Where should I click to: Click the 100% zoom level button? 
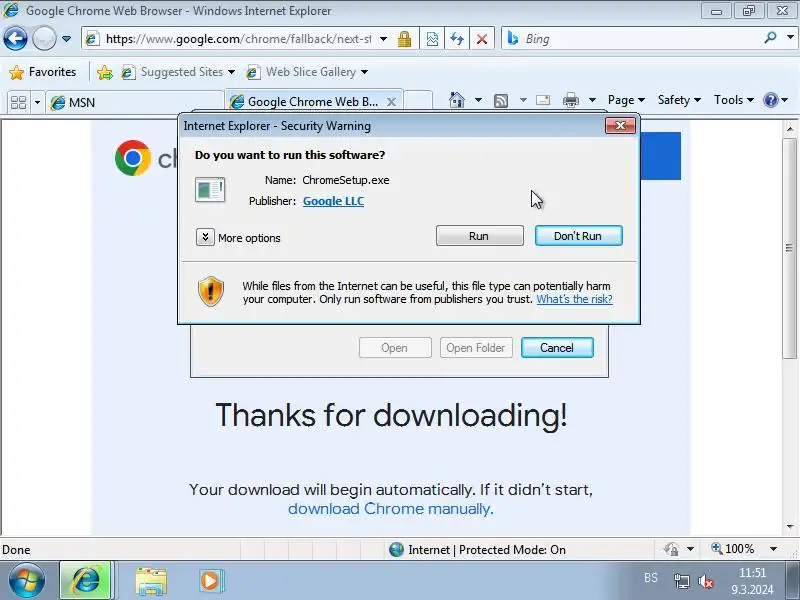tap(733, 549)
